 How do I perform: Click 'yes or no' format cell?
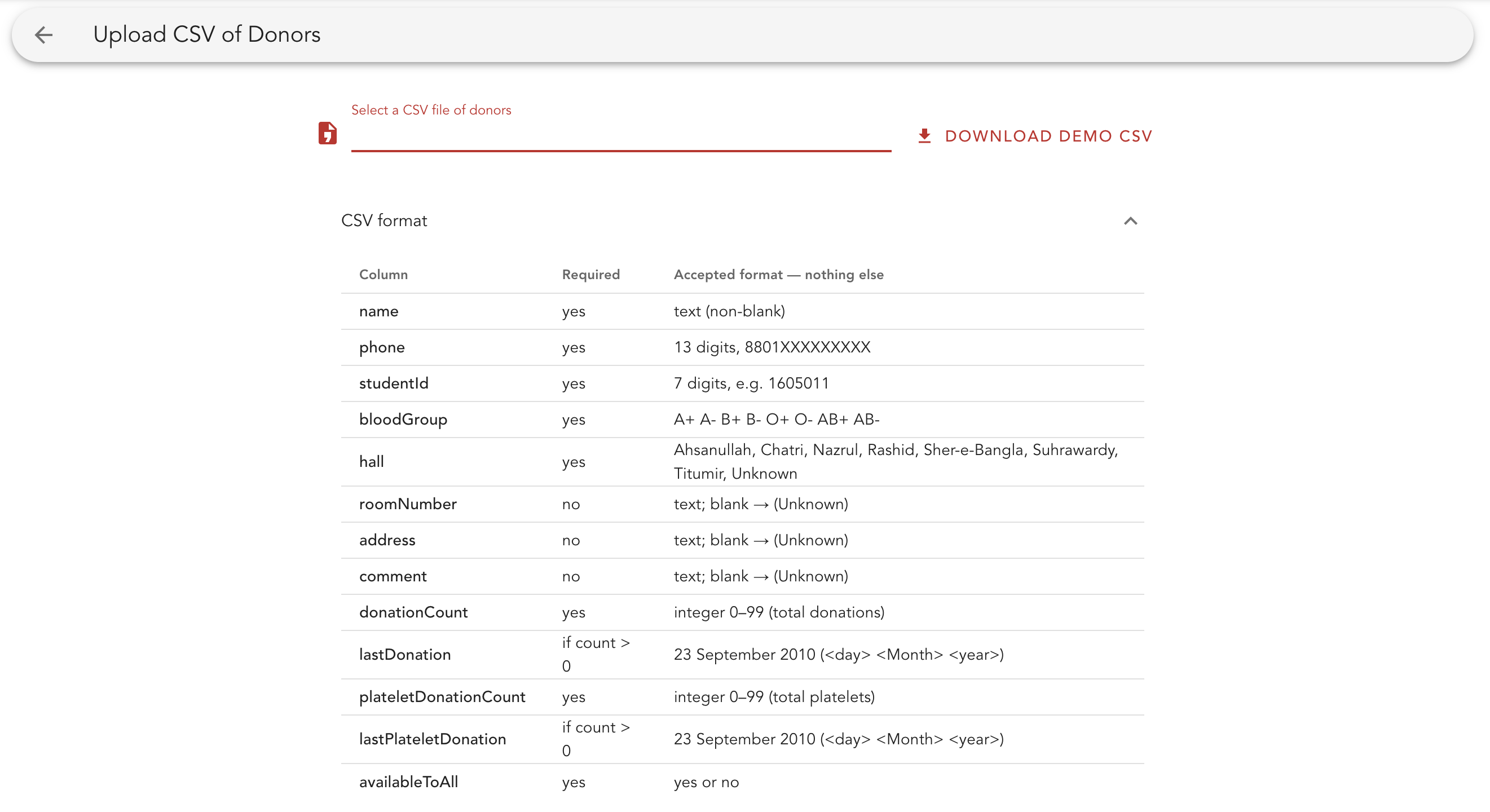(706, 782)
